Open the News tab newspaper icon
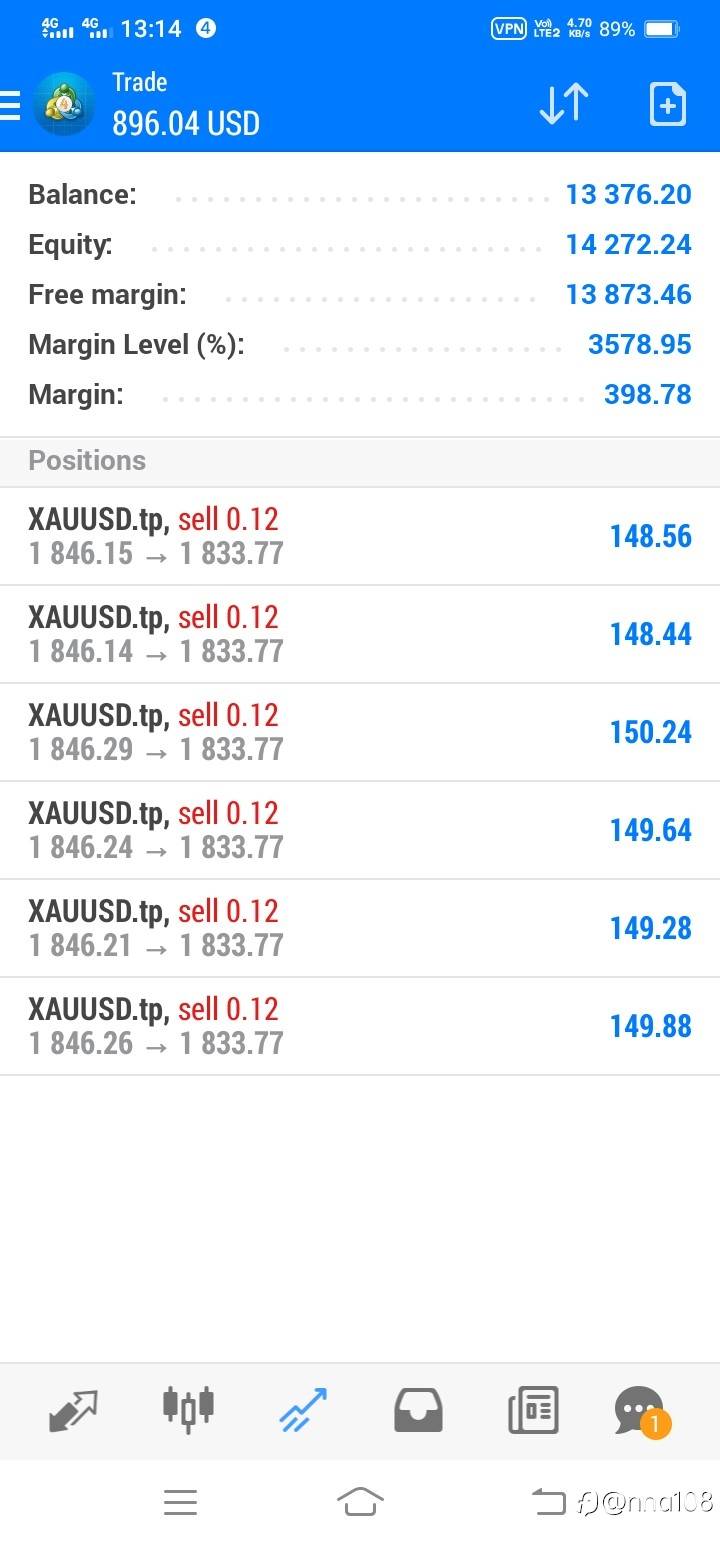720x1544 pixels. pyautogui.click(x=533, y=1410)
